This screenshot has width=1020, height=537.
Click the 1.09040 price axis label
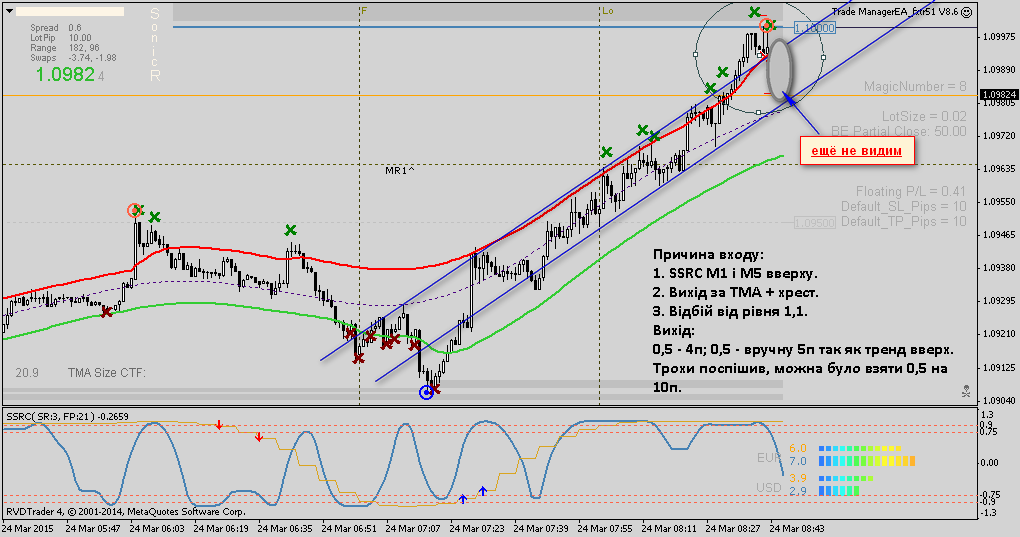pos(997,401)
